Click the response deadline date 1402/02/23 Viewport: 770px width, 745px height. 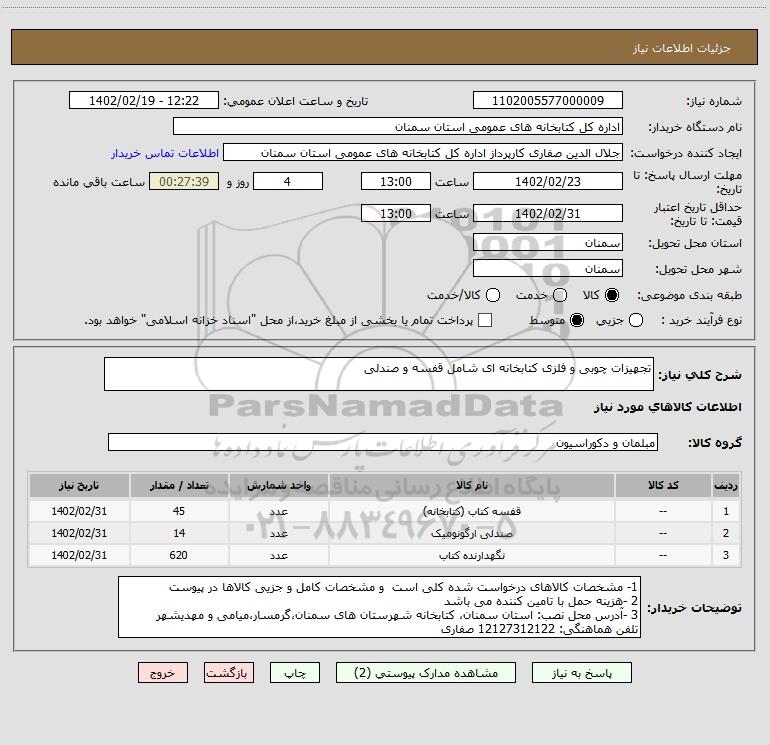(548, 181)
